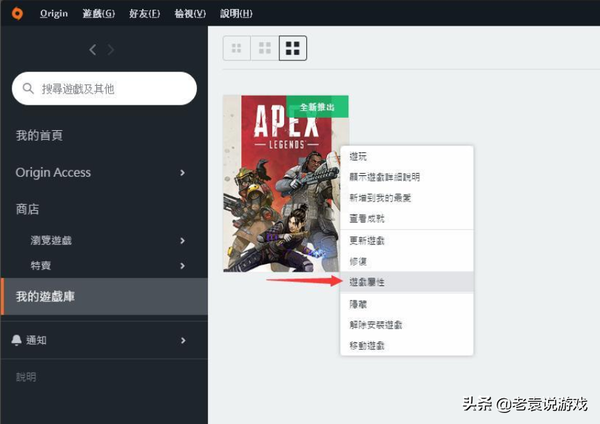Expand the Origin Access submenu arrow
The height and width of the screenshot is (424, 600).
click(182, 173)
